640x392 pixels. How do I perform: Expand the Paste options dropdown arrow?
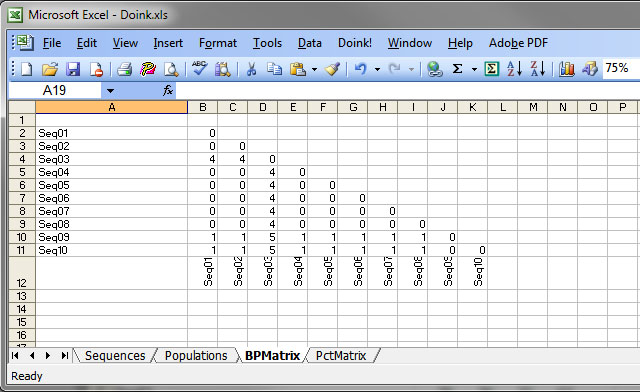tap(314, 69)
